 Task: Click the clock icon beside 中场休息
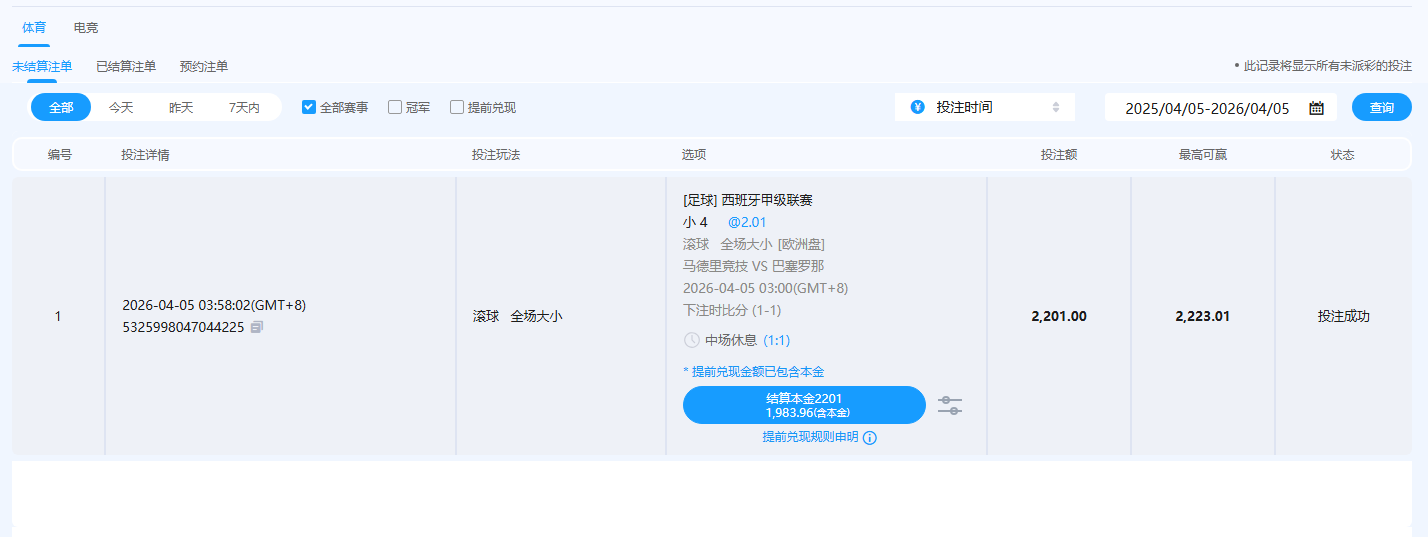[691, 340]
